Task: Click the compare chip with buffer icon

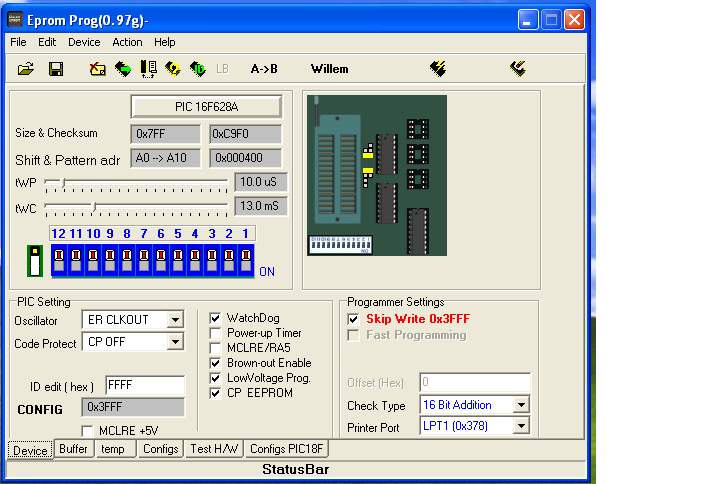Action: (148, 69)
